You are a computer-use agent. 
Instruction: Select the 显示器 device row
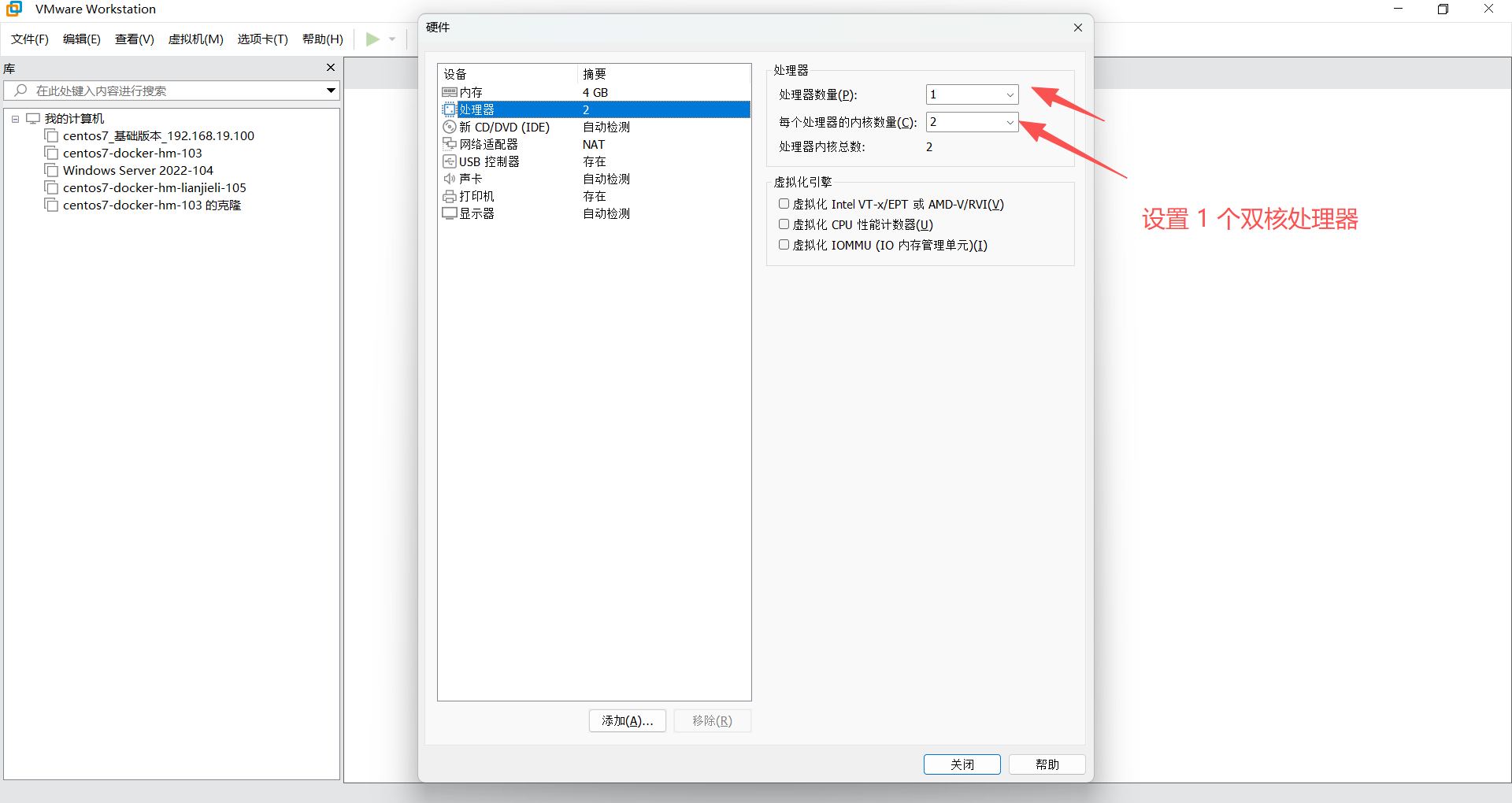(595, 213)
